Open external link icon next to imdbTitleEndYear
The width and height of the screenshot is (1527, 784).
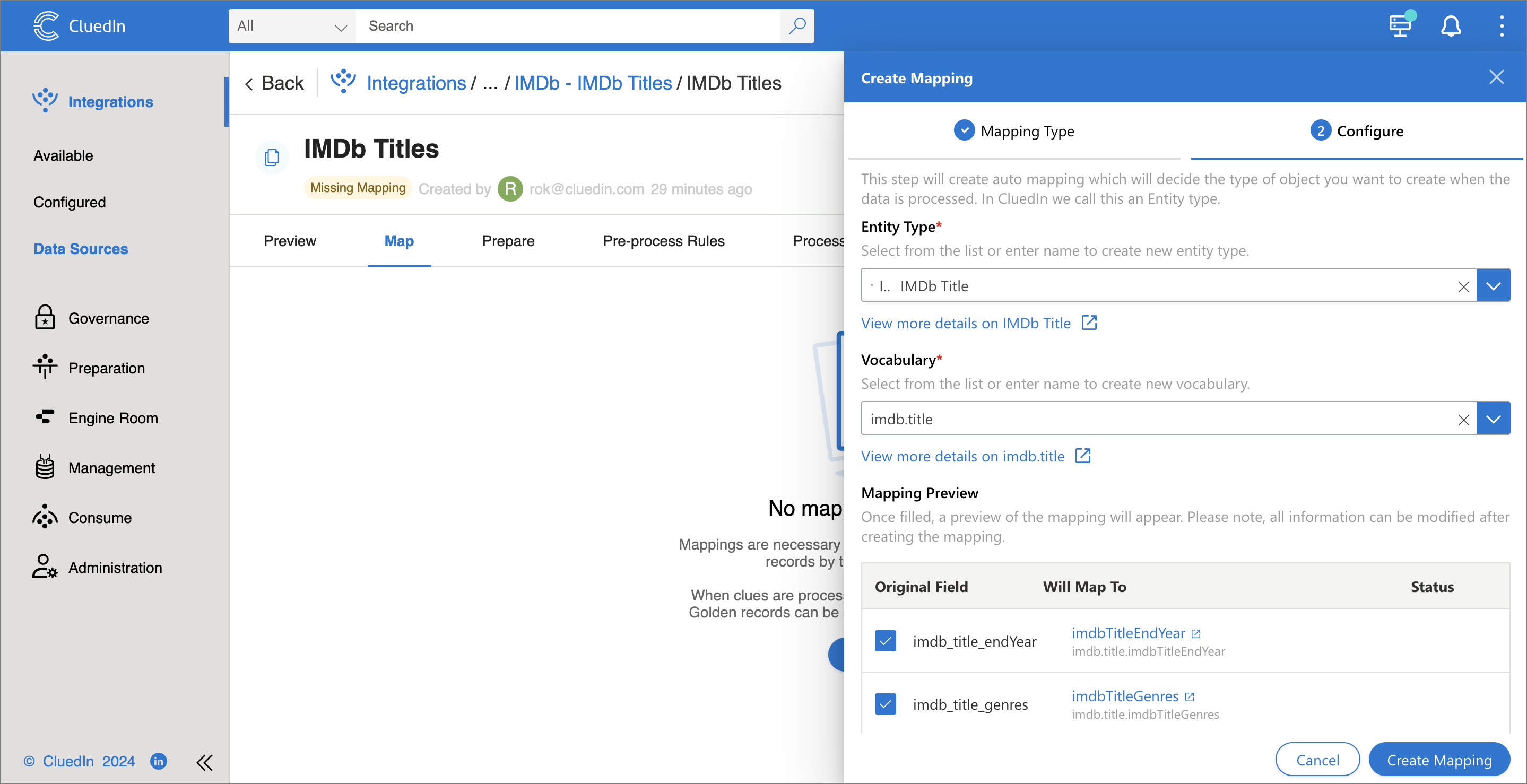(1196, 633)
